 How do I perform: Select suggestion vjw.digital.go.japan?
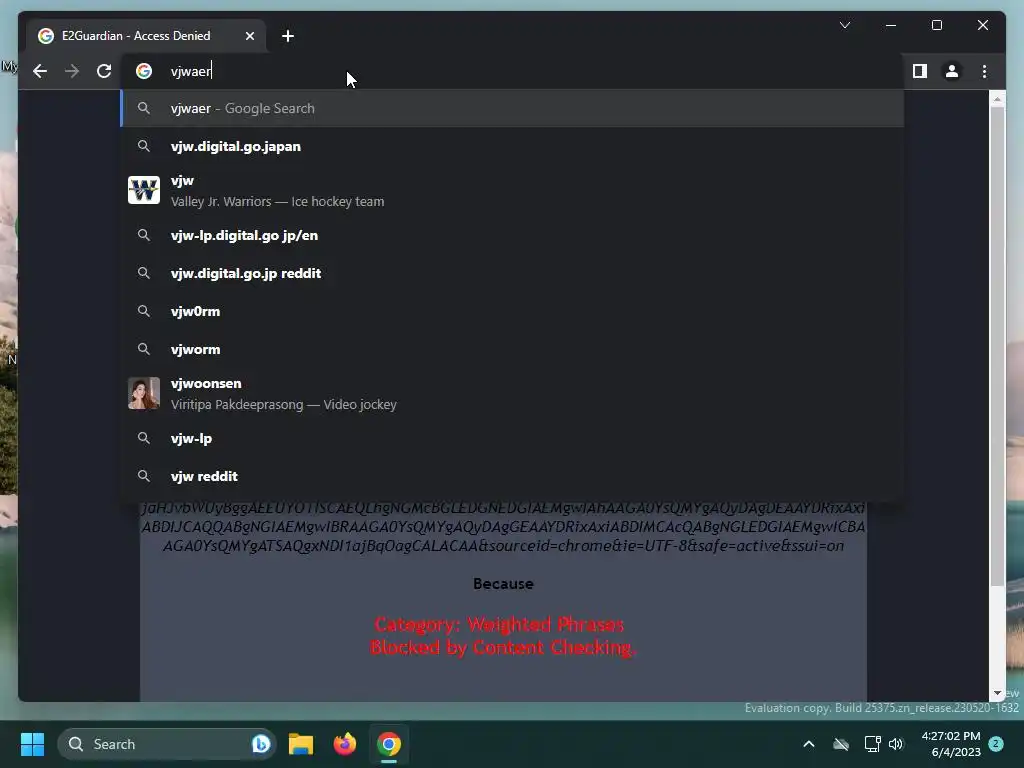point(512,146)
